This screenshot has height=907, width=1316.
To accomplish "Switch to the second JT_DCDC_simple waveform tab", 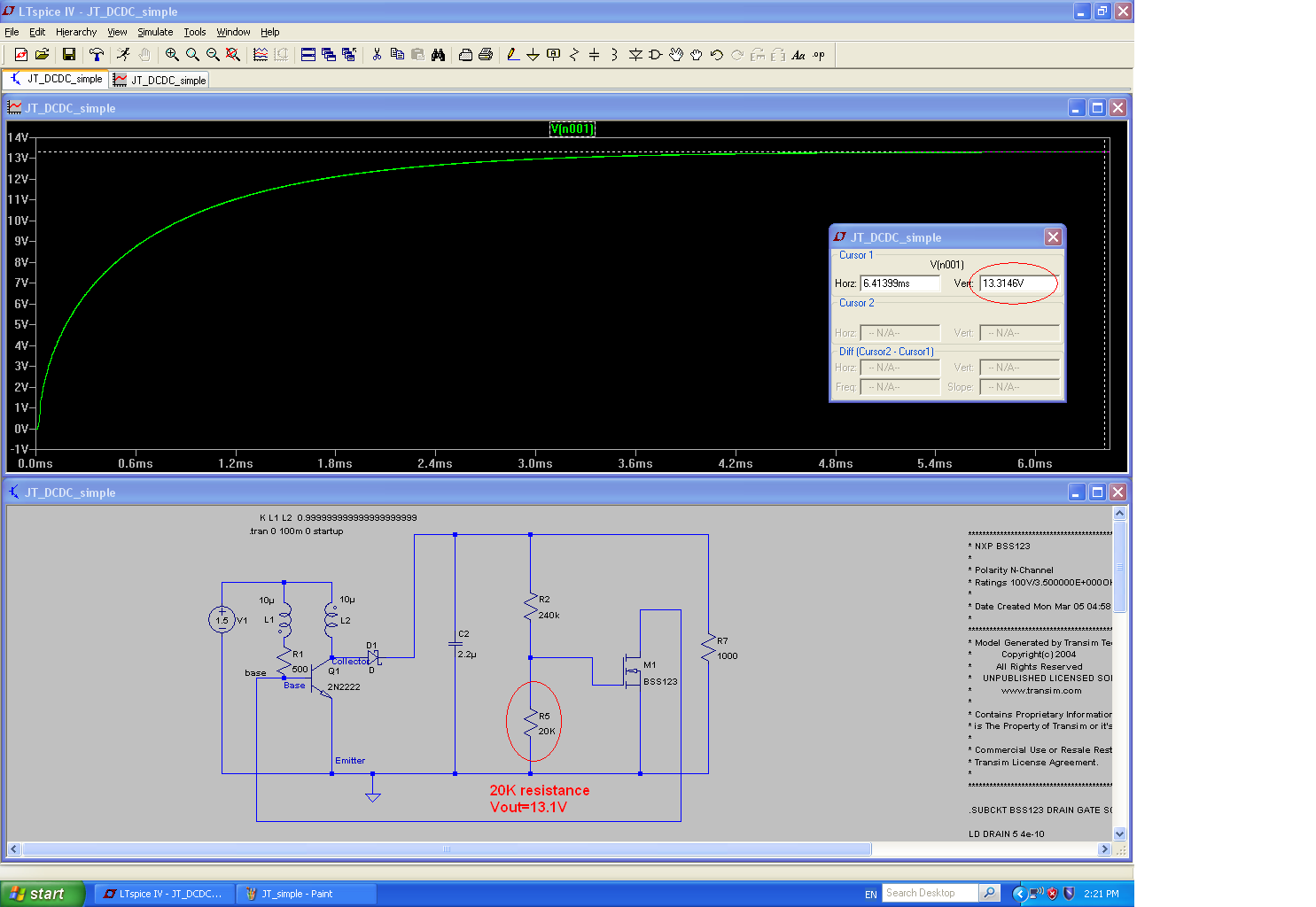I will 160,80.
